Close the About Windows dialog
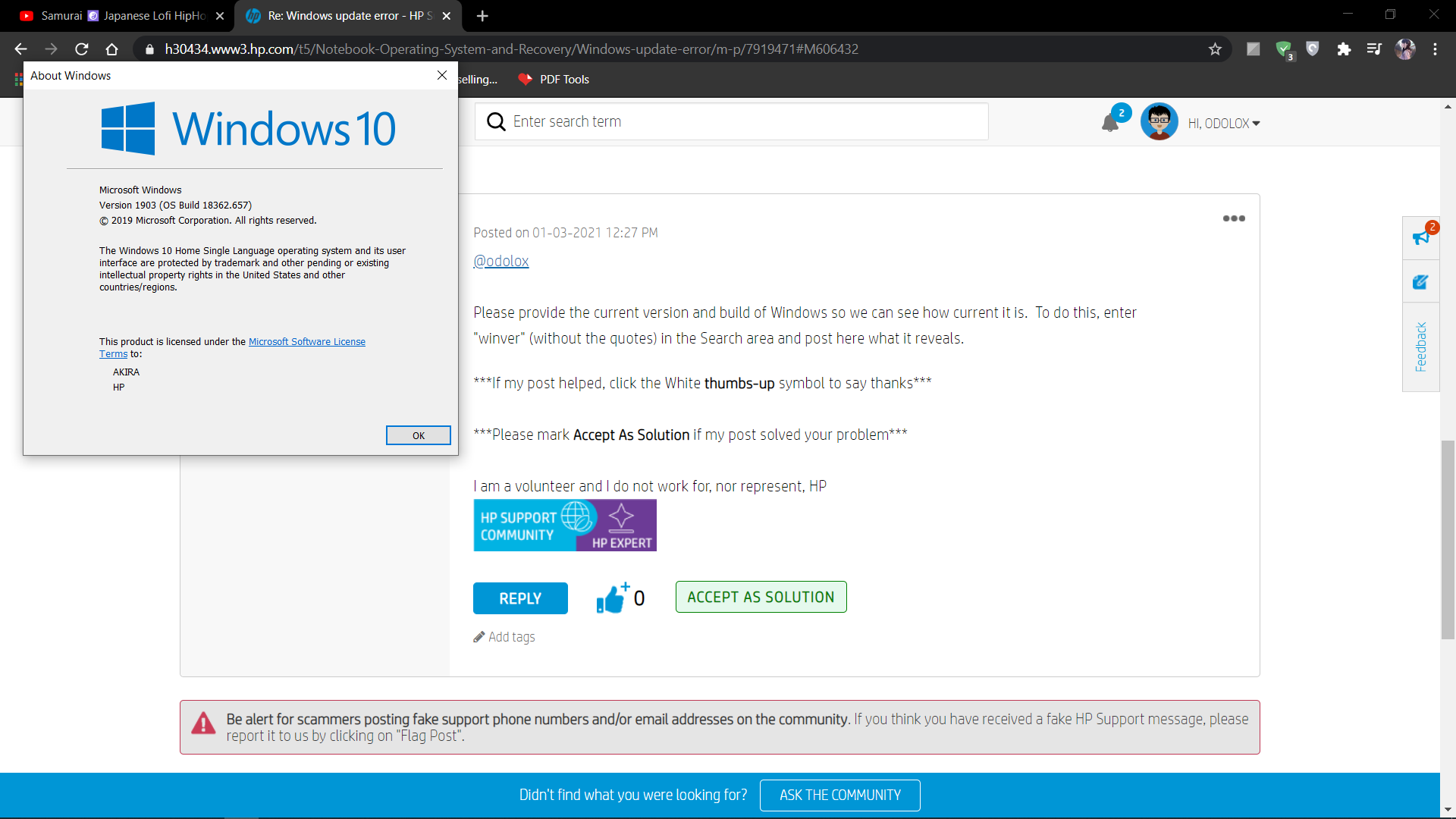Image resolution: width=1456 pixels, height=819 pixels. tap(442, 75)
